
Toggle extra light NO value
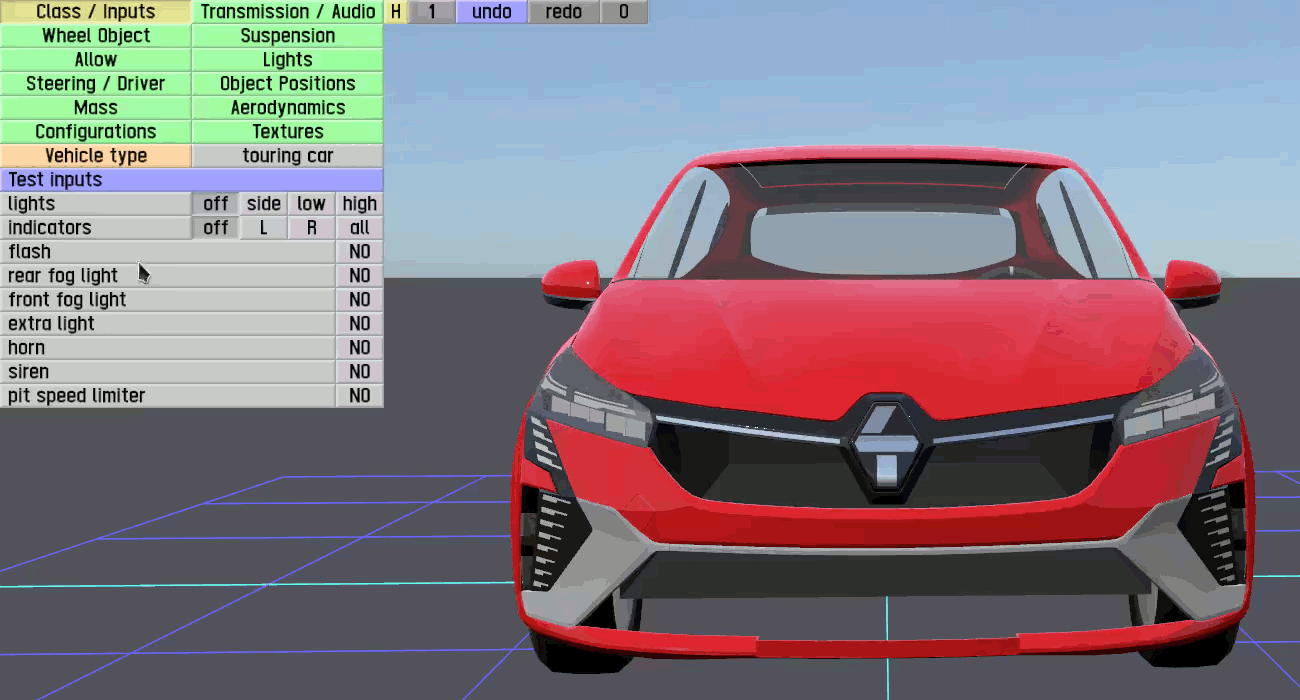(x=360, y=324)
